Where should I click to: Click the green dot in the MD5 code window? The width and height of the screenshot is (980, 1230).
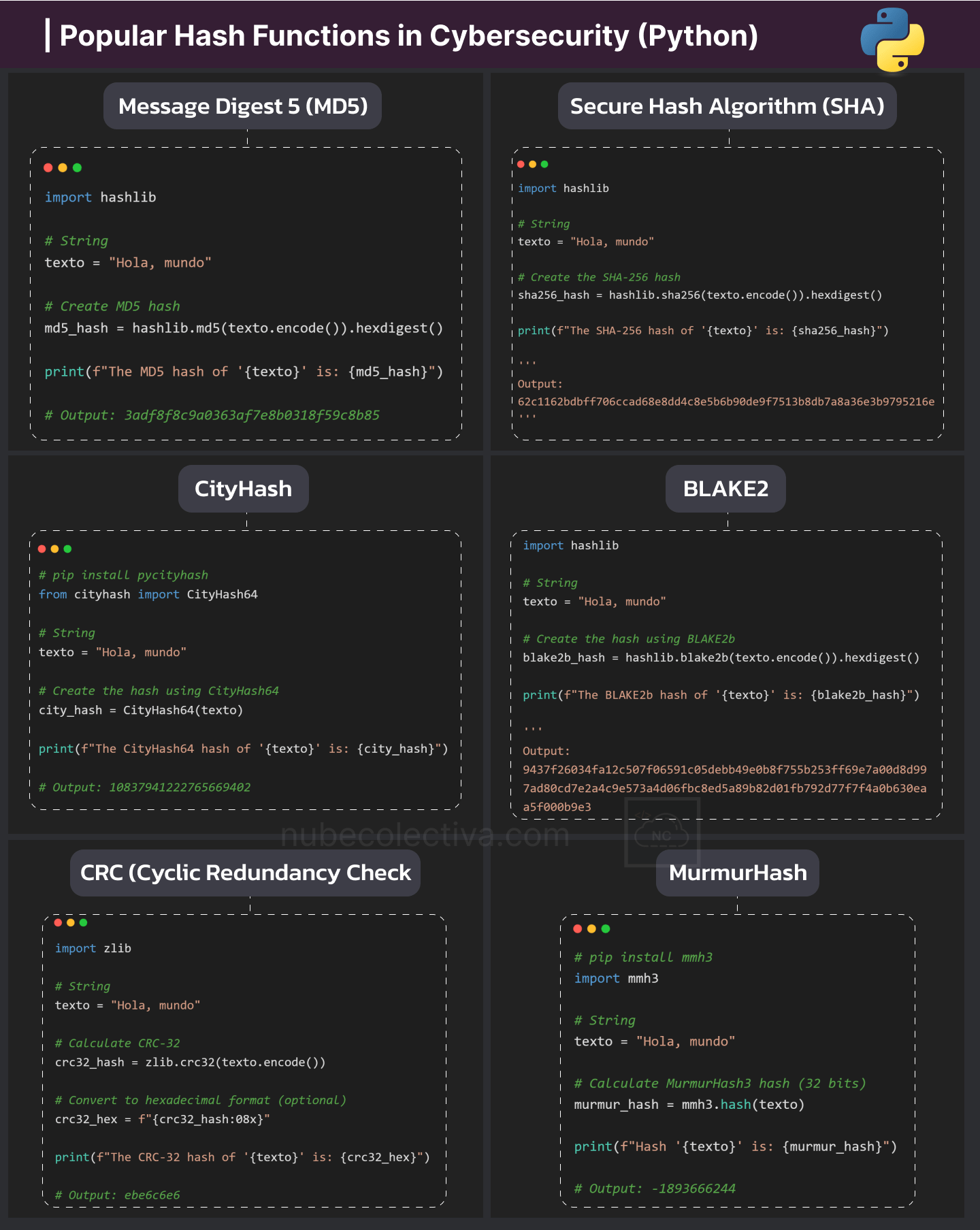tap(77, 167)
